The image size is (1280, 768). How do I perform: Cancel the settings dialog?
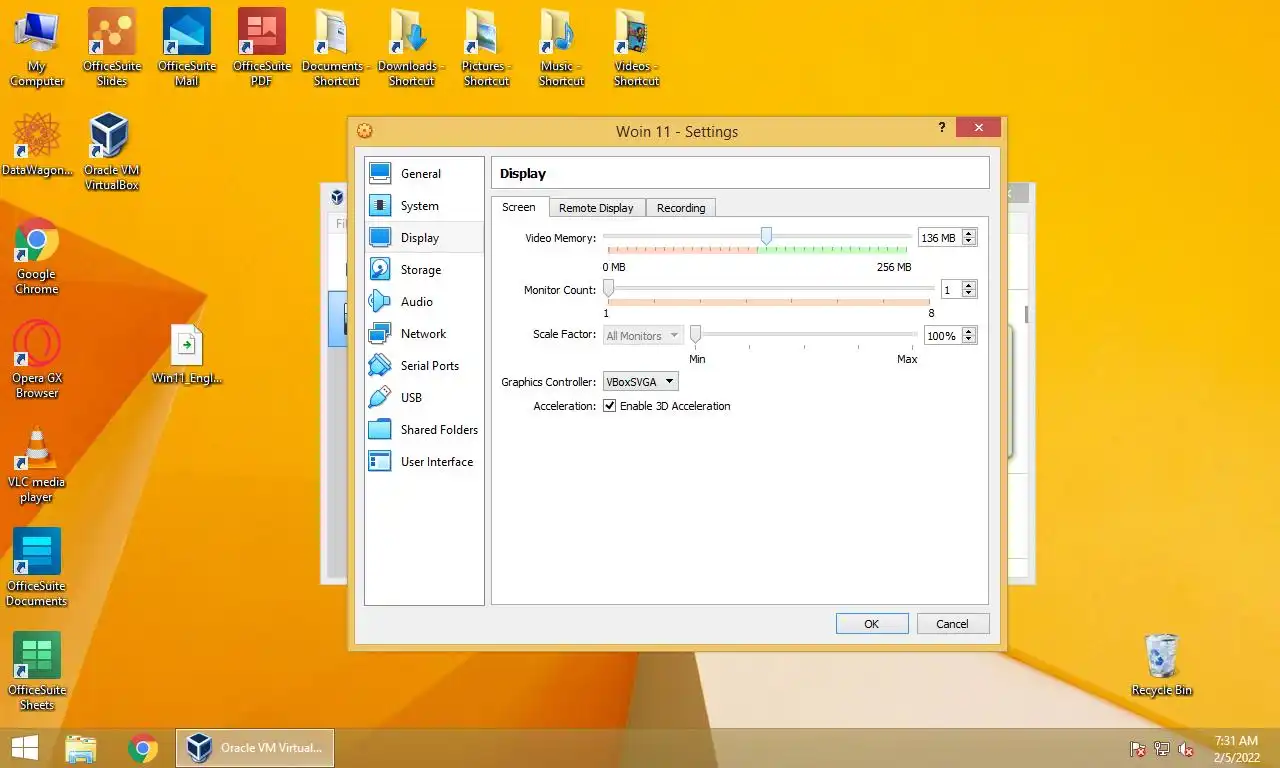(x=952, y=624)
